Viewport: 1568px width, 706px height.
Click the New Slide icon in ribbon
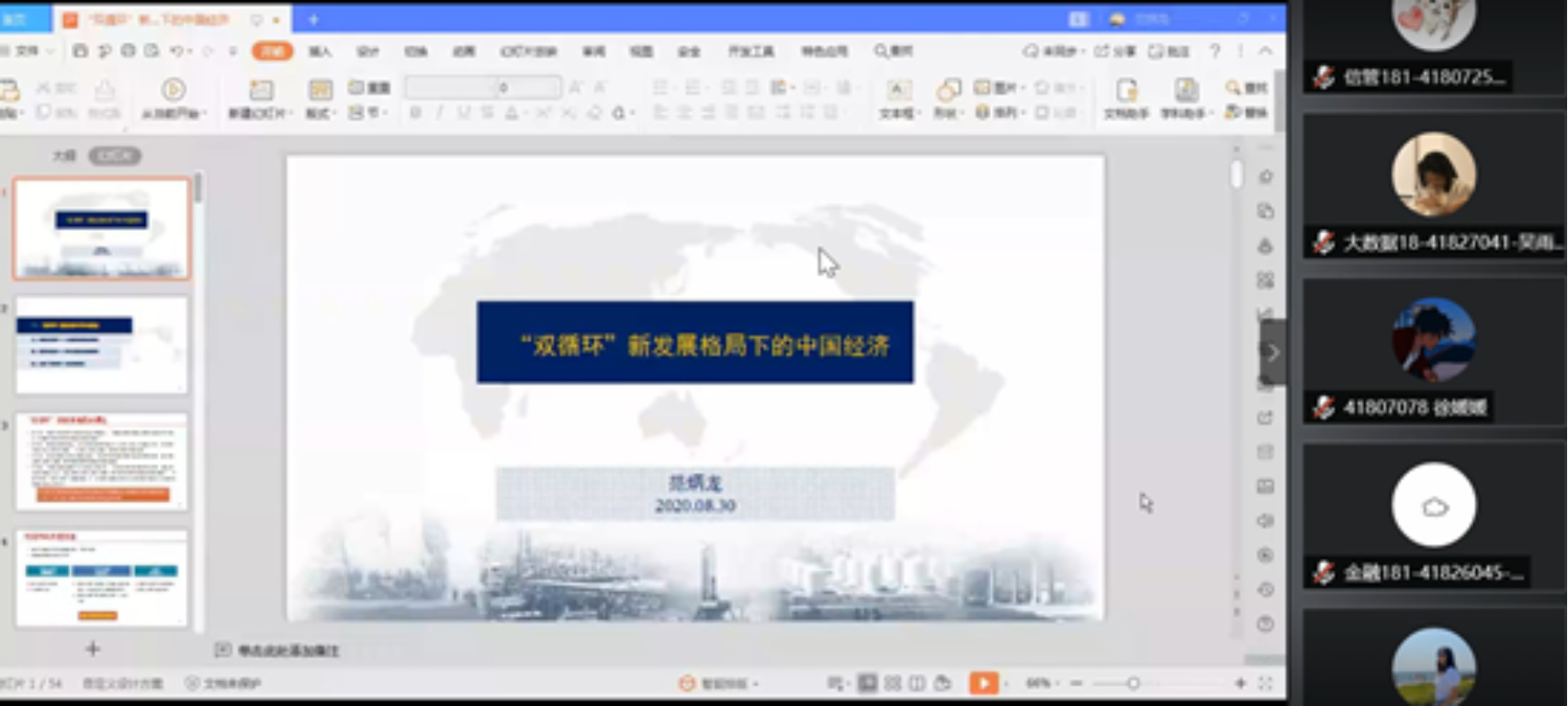pyautogui.click(x=261, y=90)
